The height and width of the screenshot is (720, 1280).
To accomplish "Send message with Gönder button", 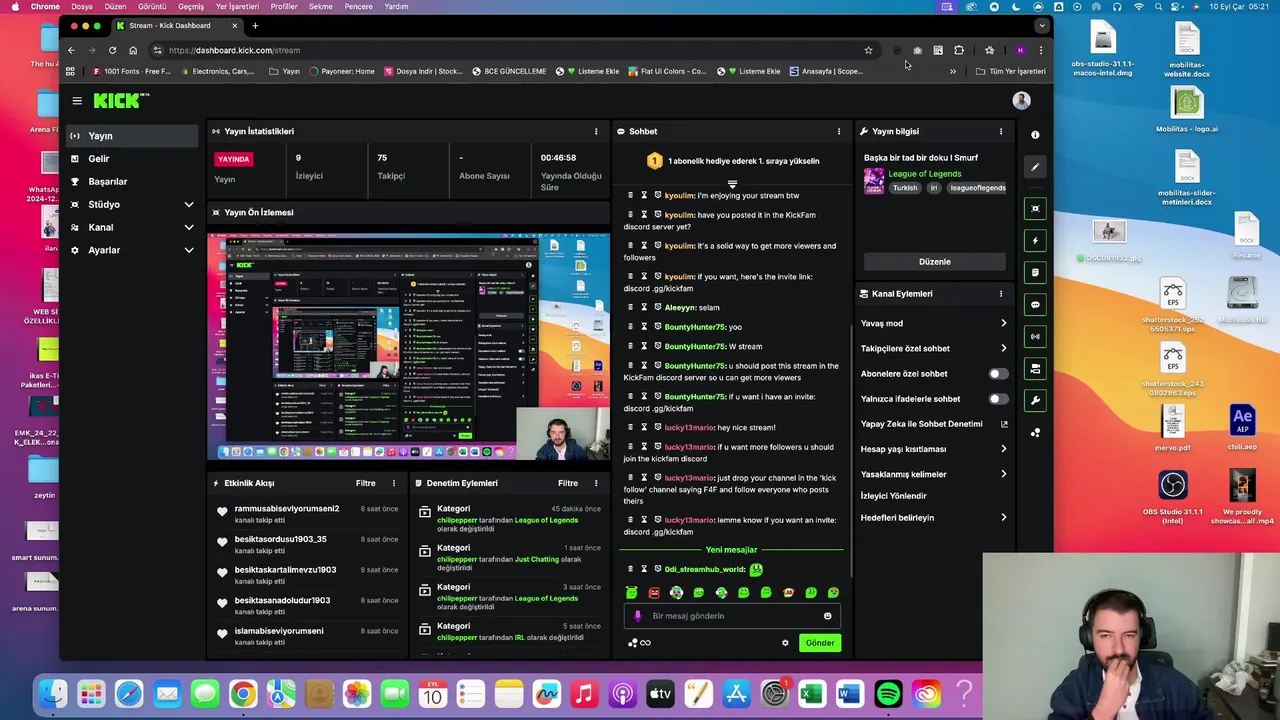I will [819, 643].
